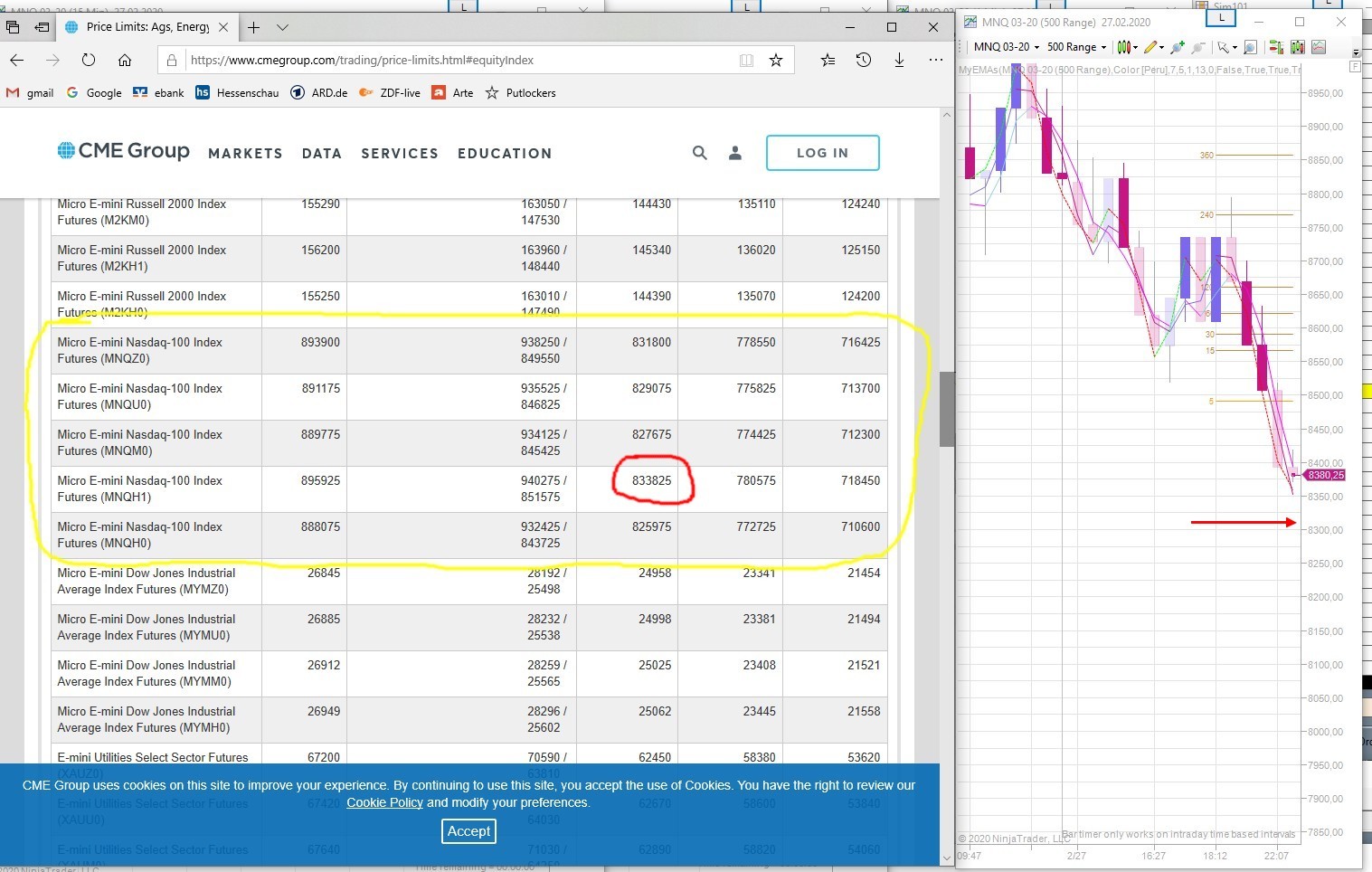
Task: Click the 8380,25 current price marker
Action: (1325, 475)
